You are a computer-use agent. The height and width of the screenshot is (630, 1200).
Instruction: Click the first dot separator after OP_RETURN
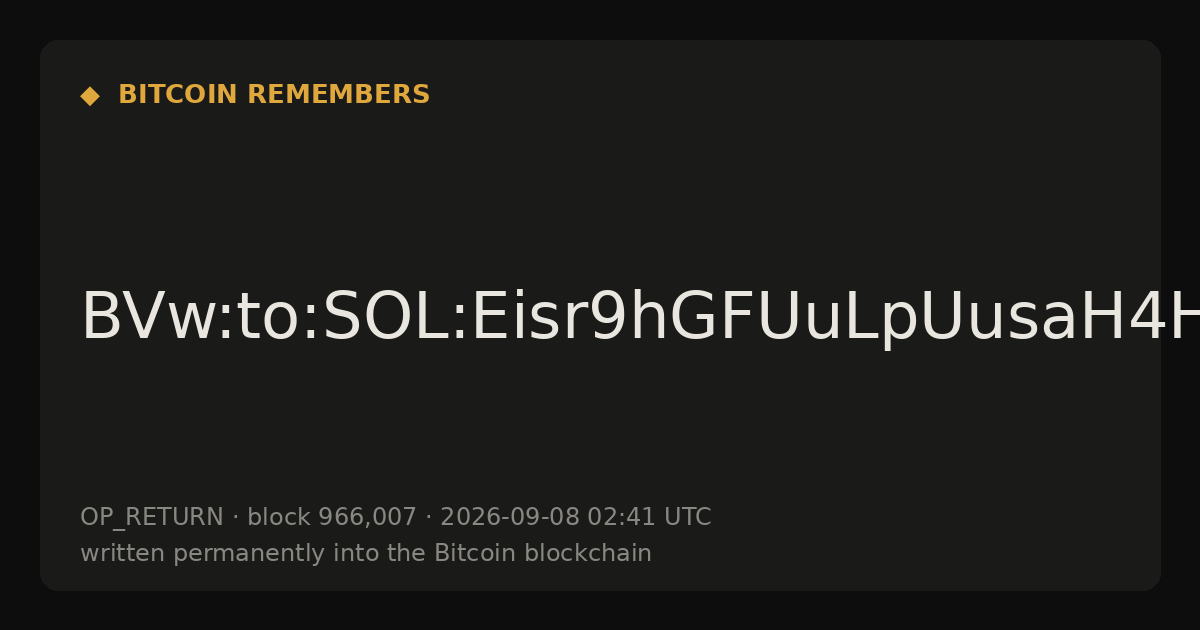[236, 518]
